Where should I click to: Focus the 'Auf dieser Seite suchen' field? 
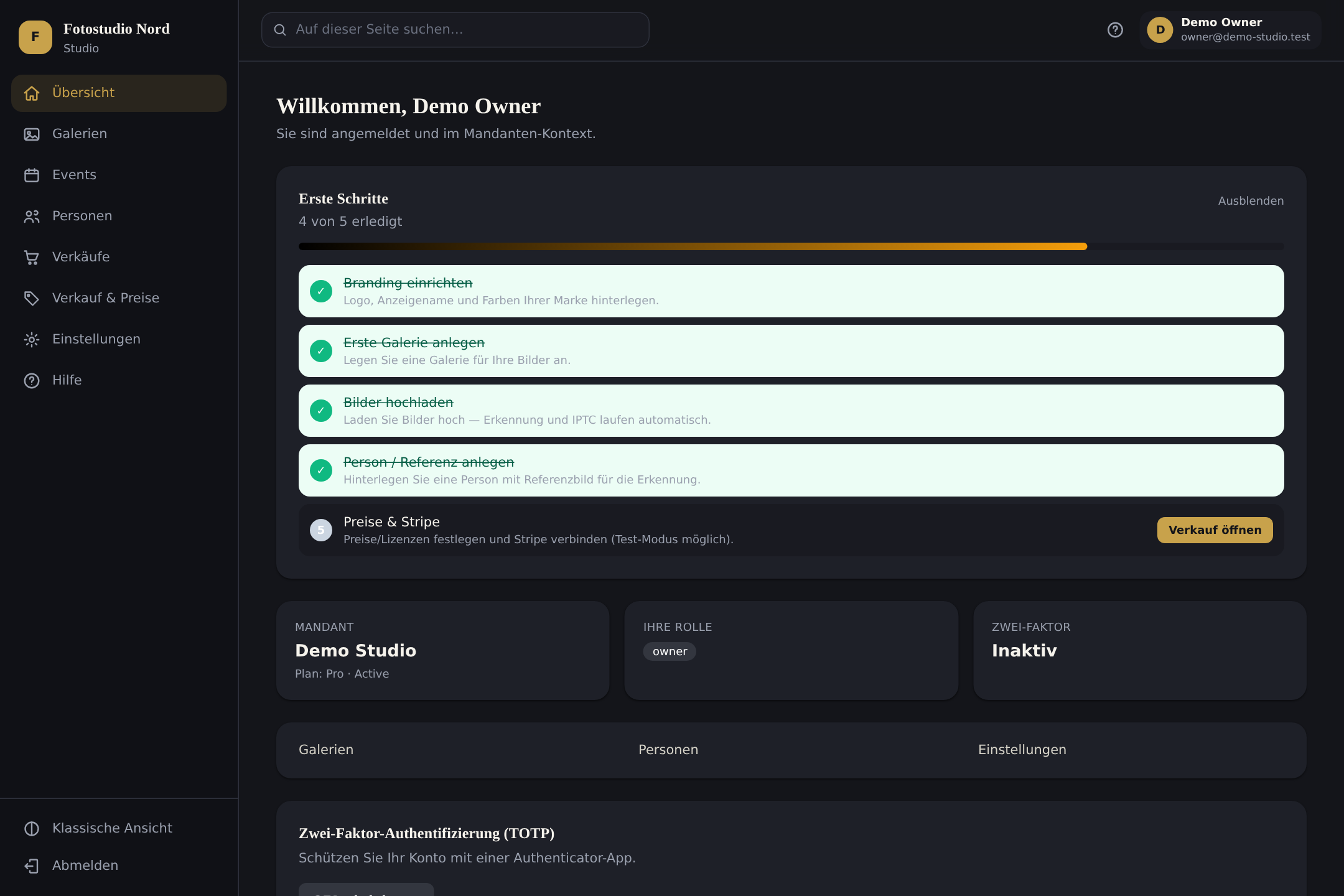(x=455, y=30)
